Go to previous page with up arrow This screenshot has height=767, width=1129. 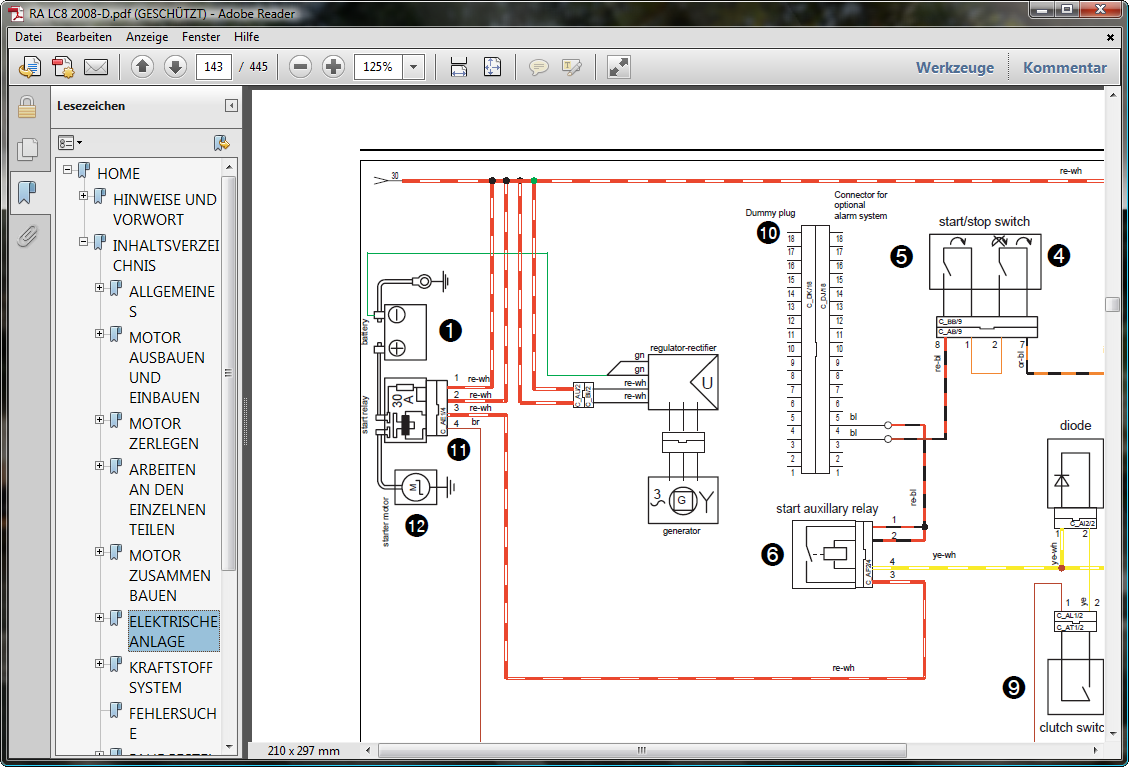tap(142, 67)
